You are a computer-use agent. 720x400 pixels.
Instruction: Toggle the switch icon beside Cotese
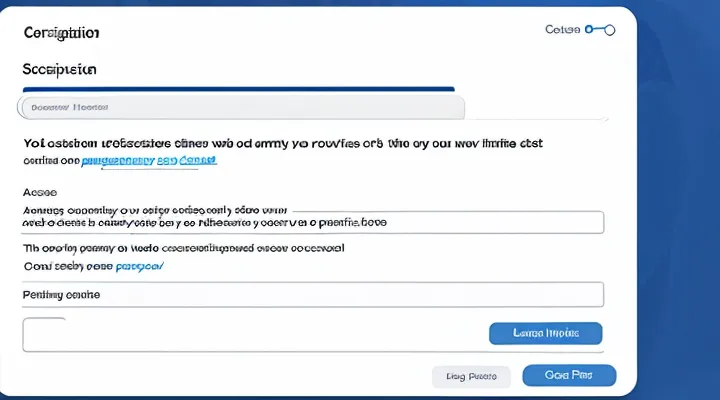pos(600,31)
